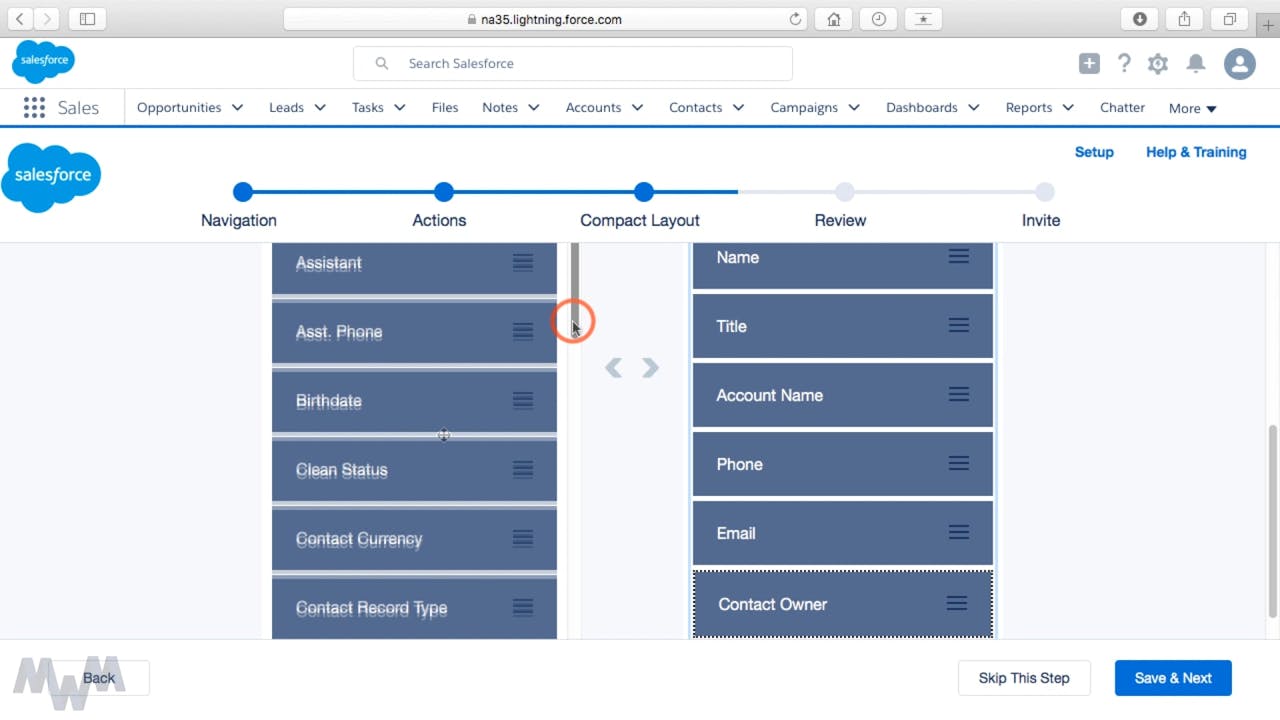Expand the Opportunities dropdown chevron
The width and height of the screenshot is (1280, 720).
point(237,108)
